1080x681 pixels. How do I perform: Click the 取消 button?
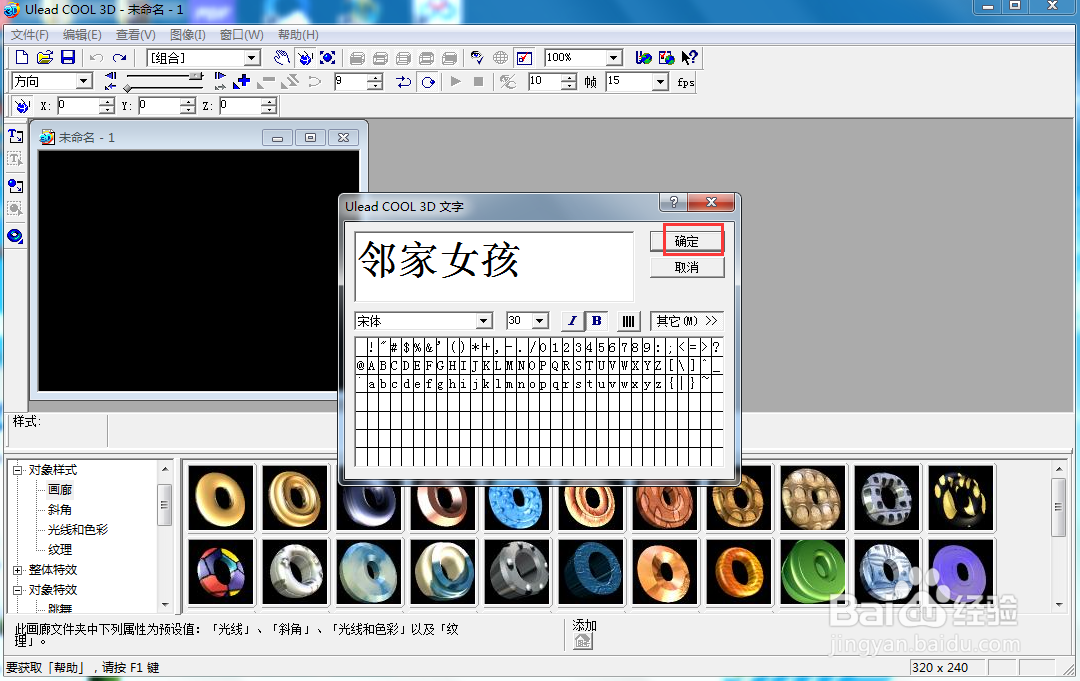pyautogui.click(x=687, y=267)
